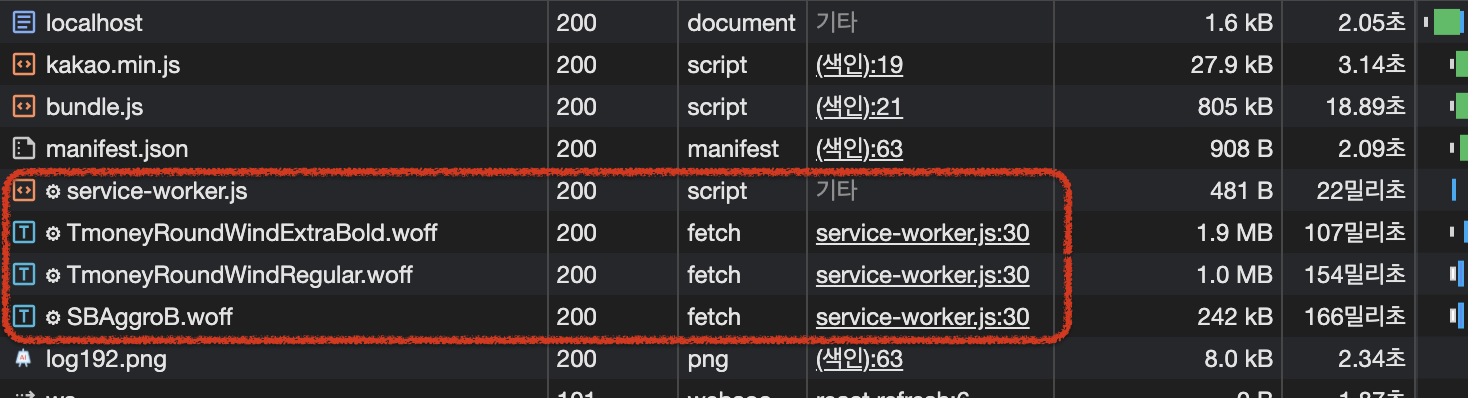
Task: Click the gear icon on TmoneyRoundWindExtraBold.woff row
Action: click(54, 234)
